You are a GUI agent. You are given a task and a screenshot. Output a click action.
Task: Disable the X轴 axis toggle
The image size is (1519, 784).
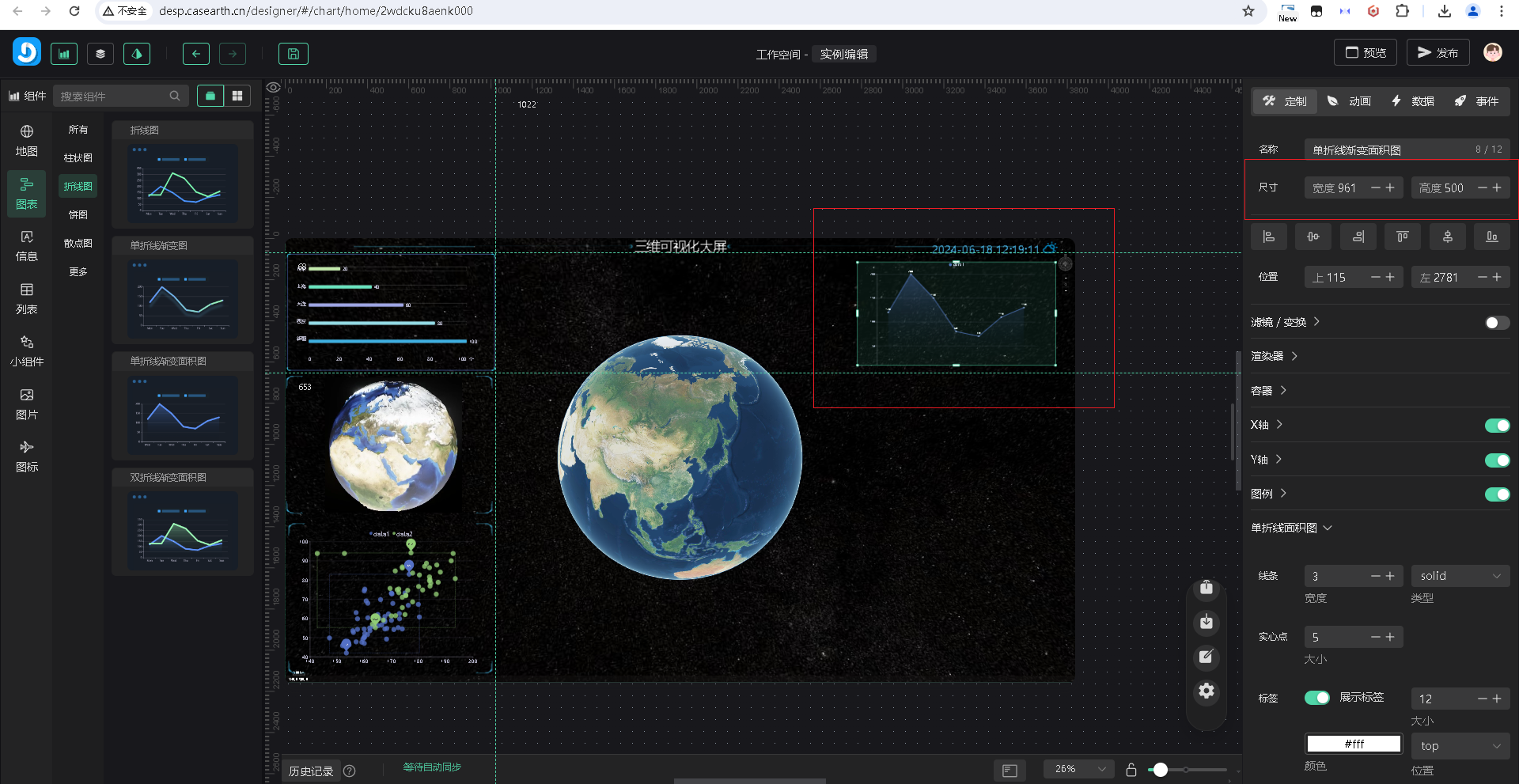click(1496, 426)
